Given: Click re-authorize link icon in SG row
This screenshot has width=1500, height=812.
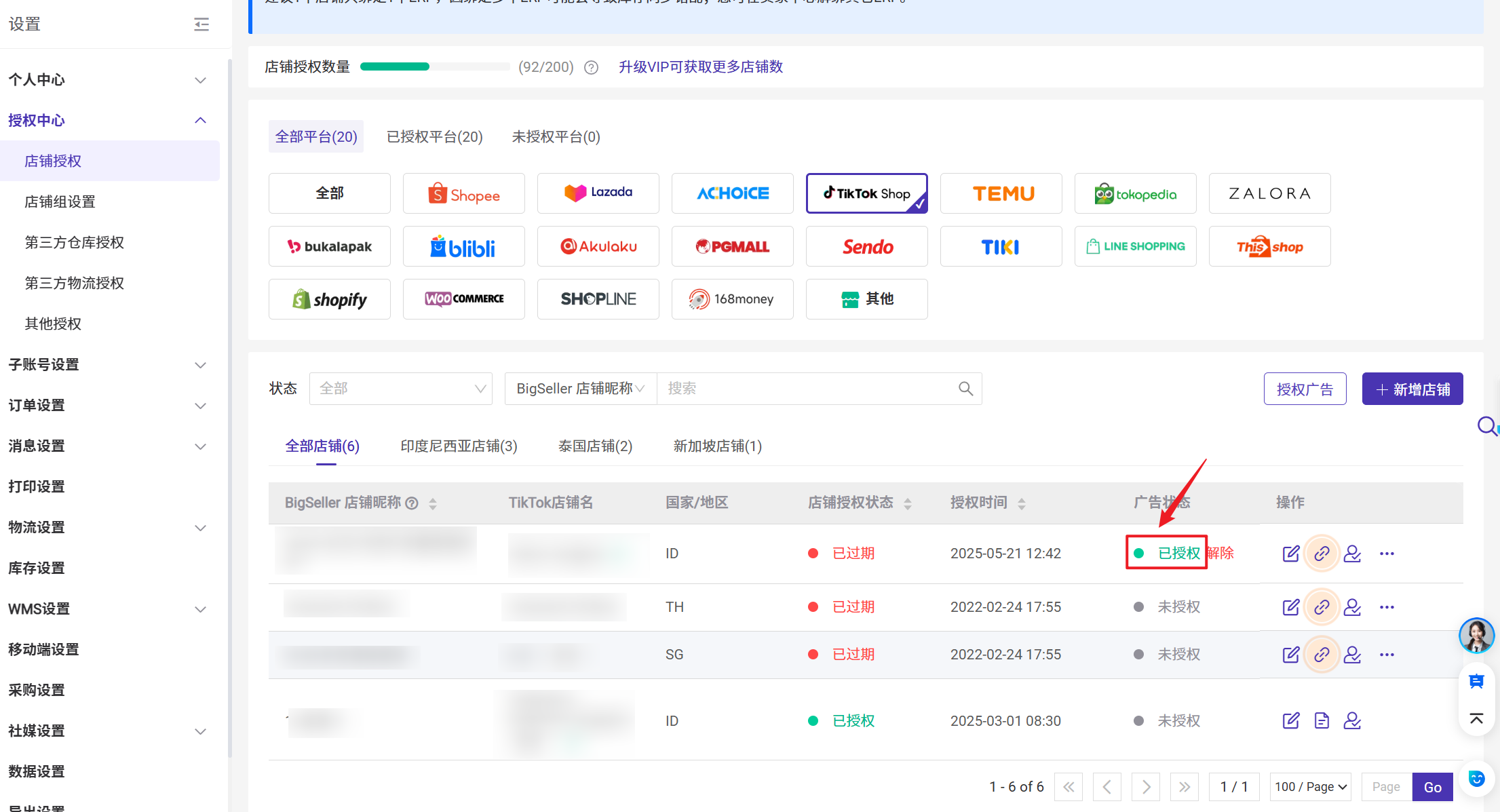Looking at the screenshot, I should [1322, 655].
